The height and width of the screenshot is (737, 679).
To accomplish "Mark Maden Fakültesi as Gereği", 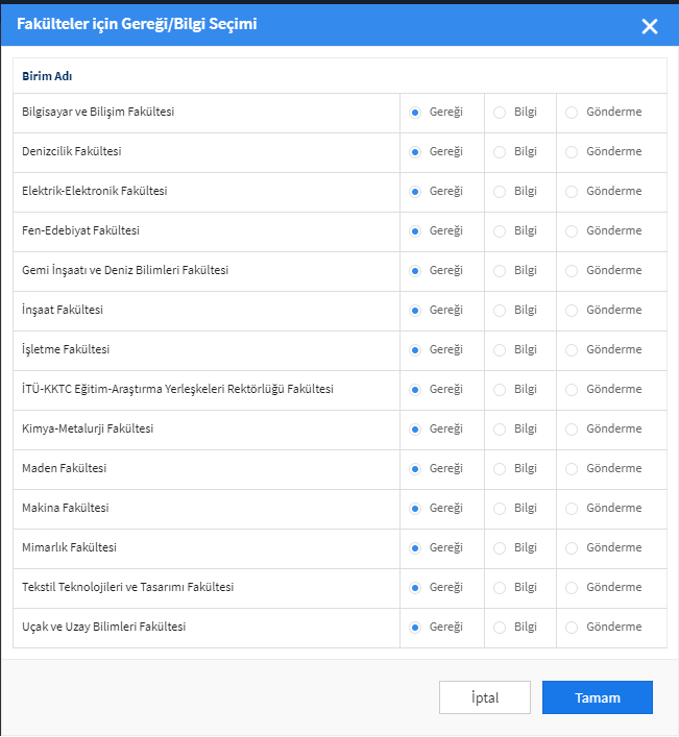I will click(x=415, y=469).
